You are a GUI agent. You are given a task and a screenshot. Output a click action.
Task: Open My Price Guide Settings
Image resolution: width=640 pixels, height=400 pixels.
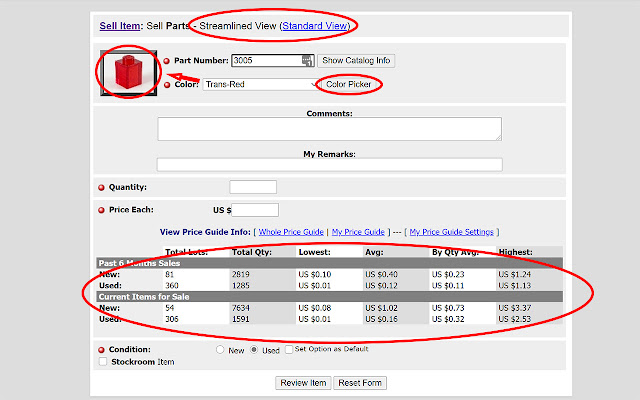[451, 232]
